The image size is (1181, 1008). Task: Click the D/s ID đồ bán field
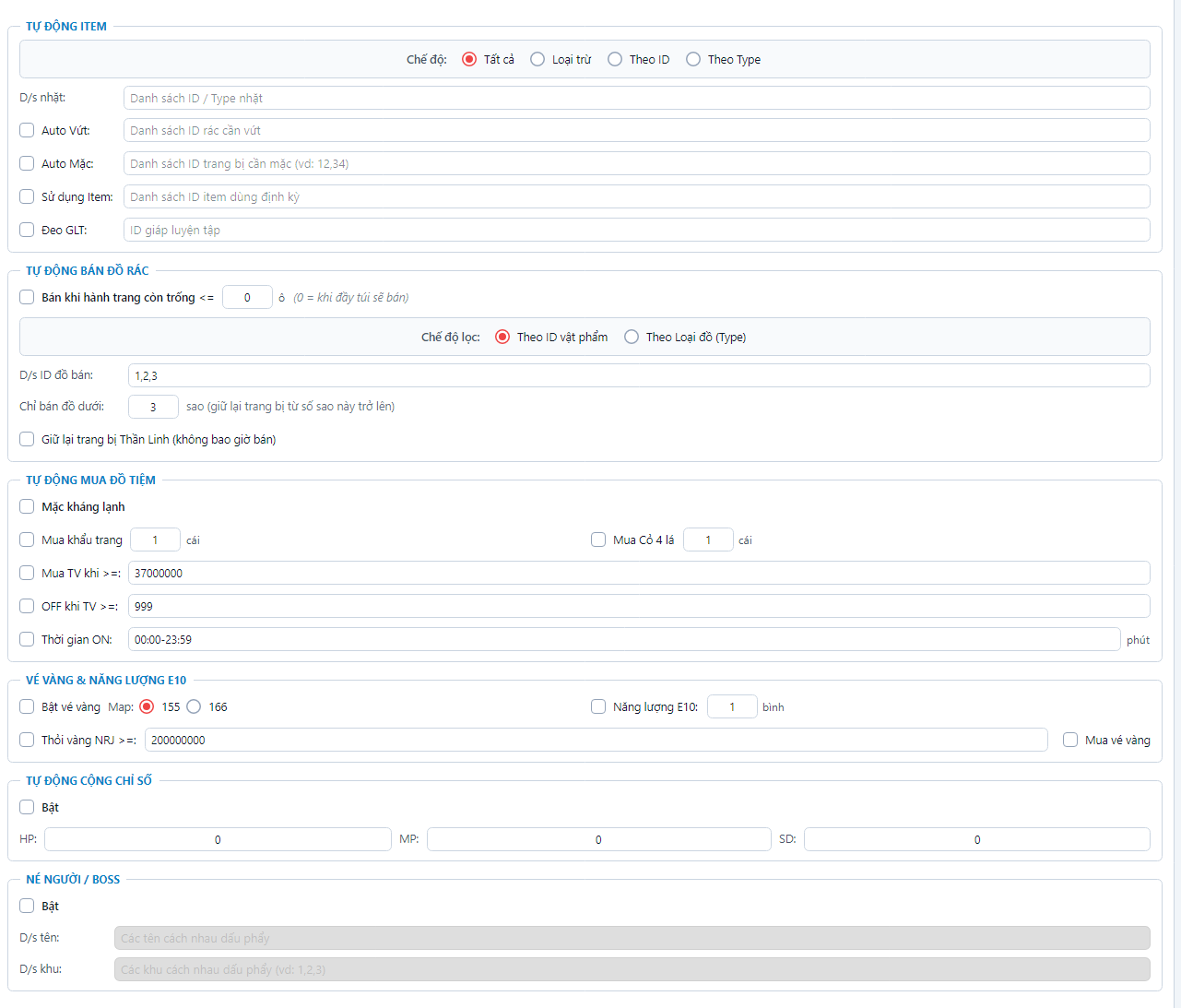pos(639,375)
